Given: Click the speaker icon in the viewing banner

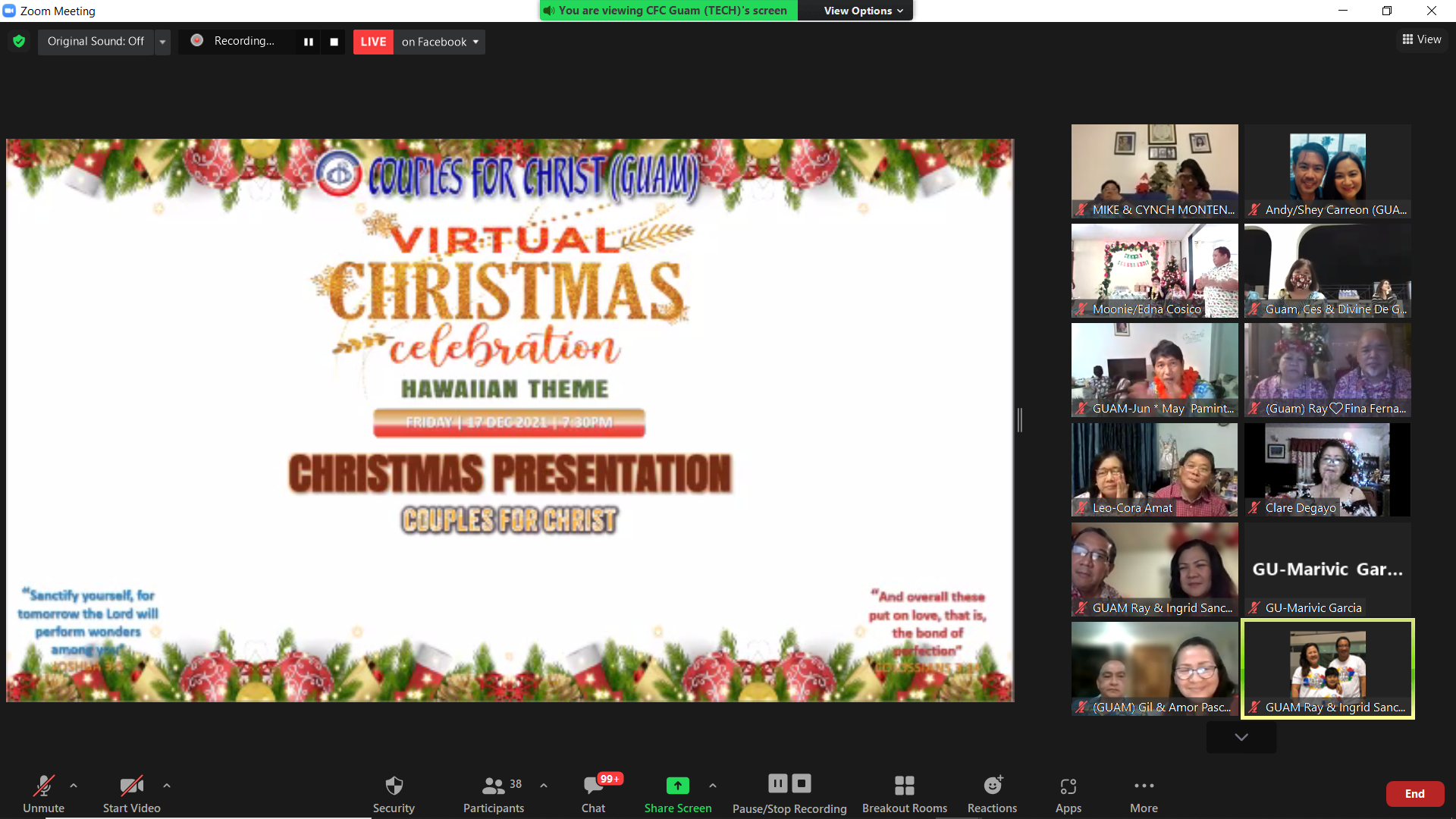Looking at the screenshot, I should (549, 11).
